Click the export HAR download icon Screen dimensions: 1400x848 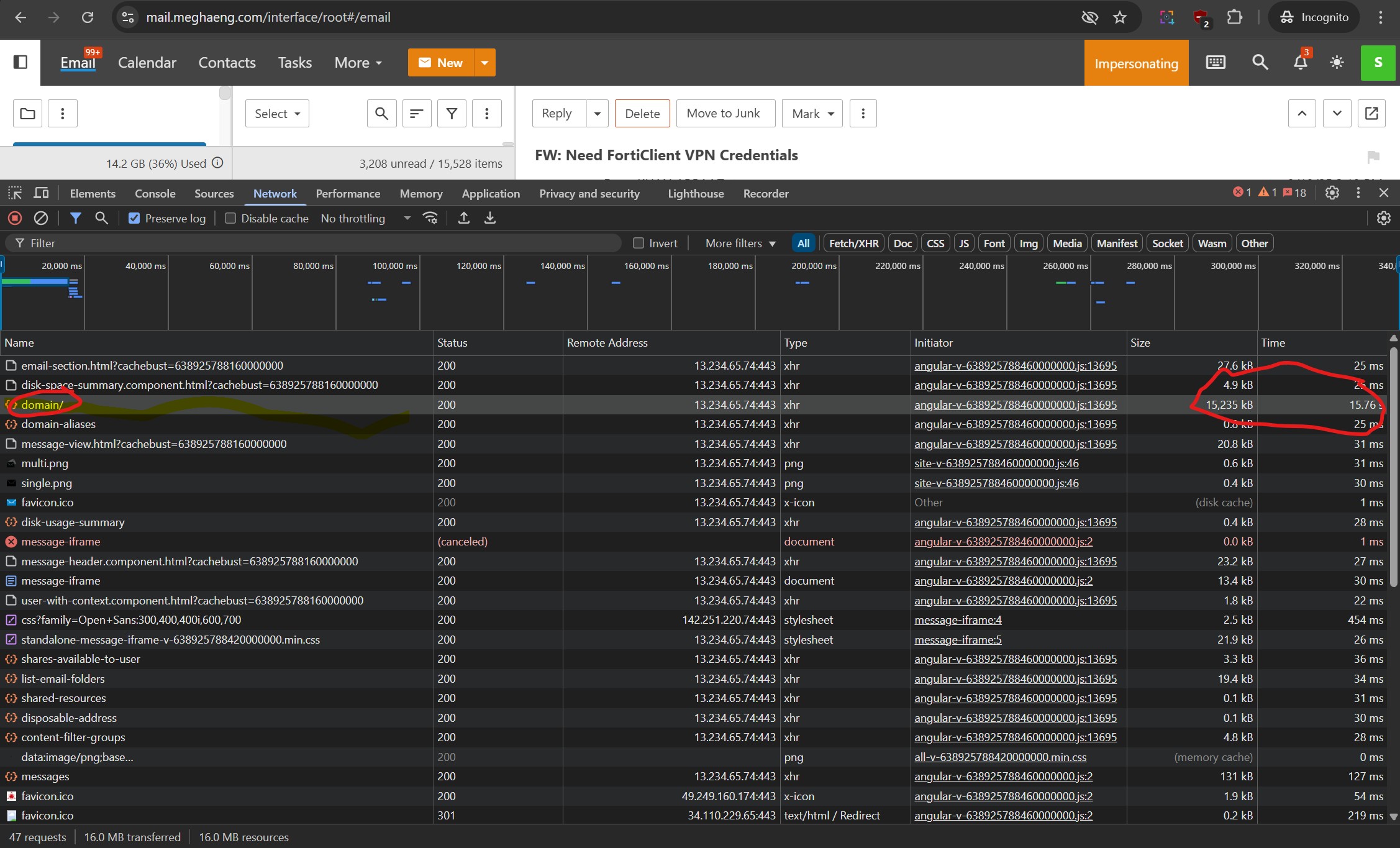[x=490, y=218]
